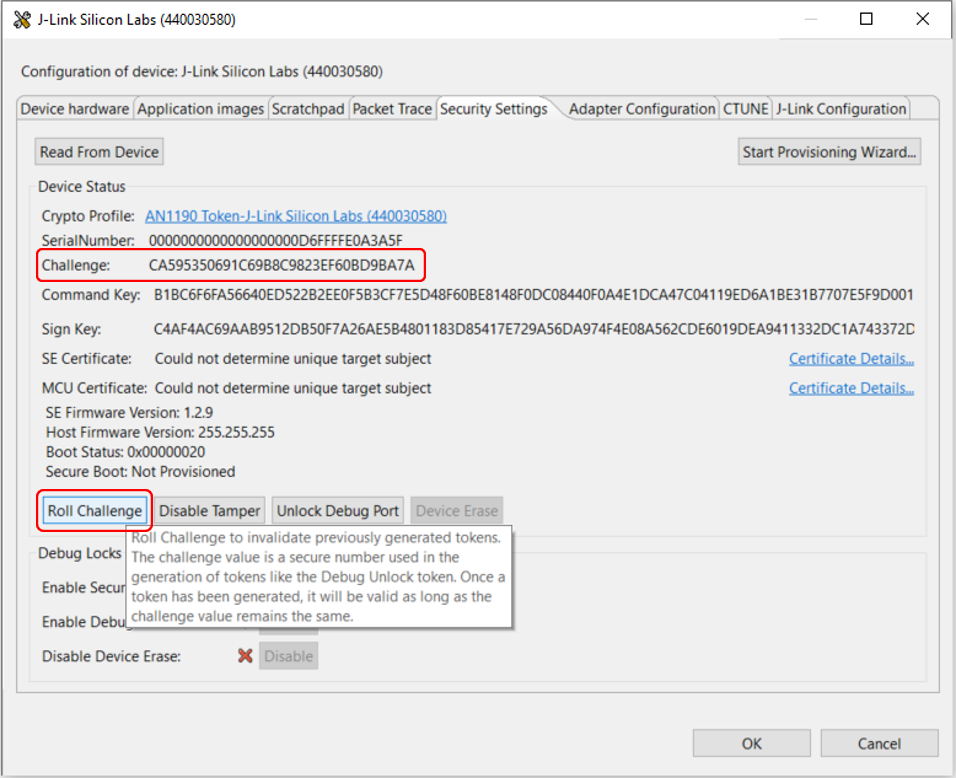Select the Scratchpad tab
956x778 pixels.
308,109
